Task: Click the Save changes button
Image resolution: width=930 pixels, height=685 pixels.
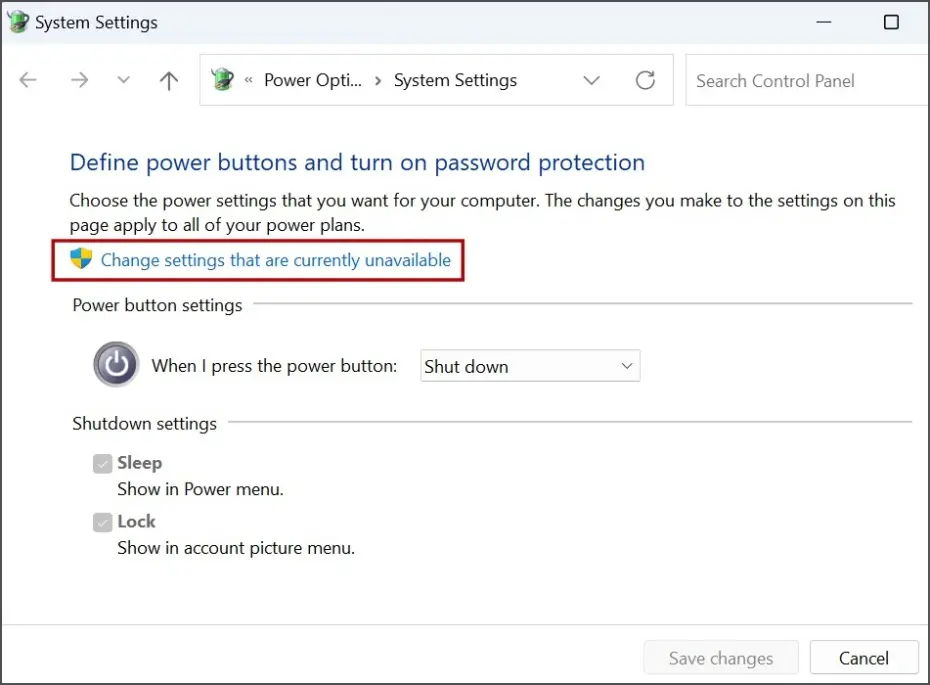Action: (720, 658)
